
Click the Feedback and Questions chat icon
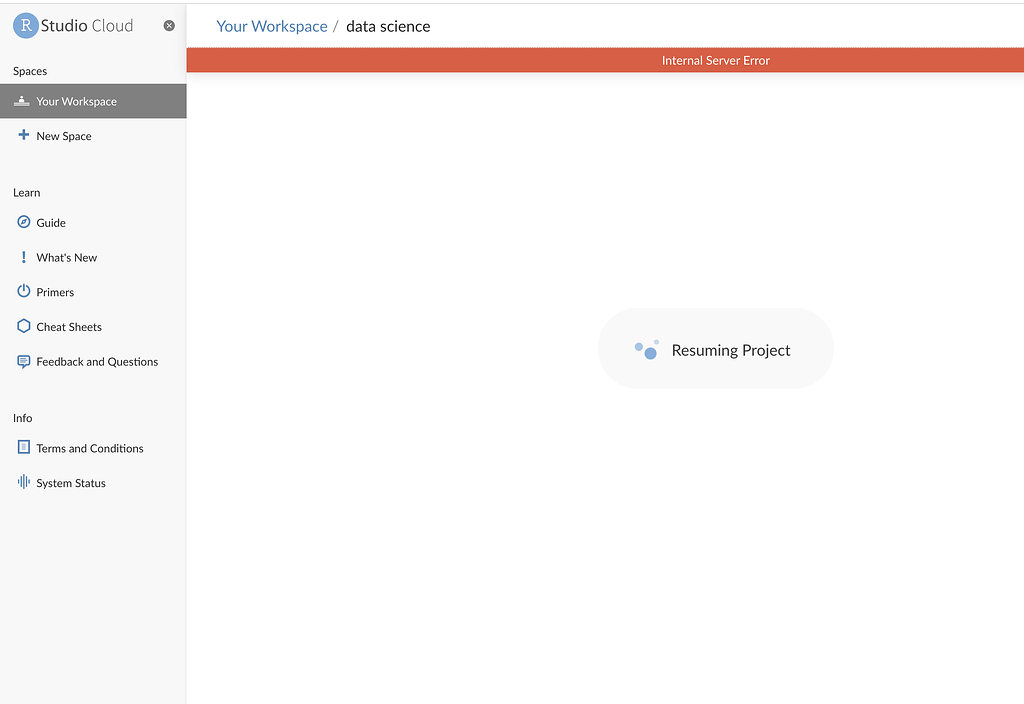[x=24, y=361]
